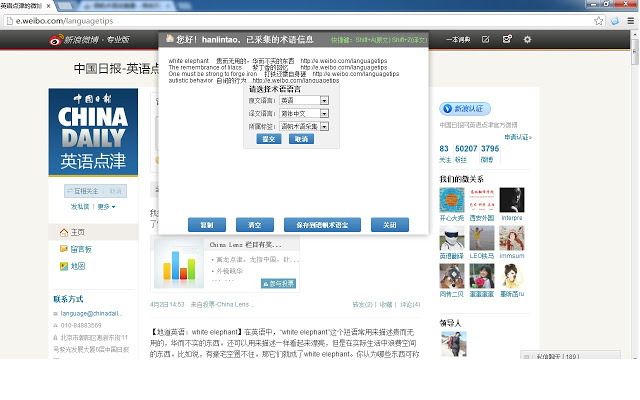Click the 主页 home icon in sidebar

click(64, 232)
